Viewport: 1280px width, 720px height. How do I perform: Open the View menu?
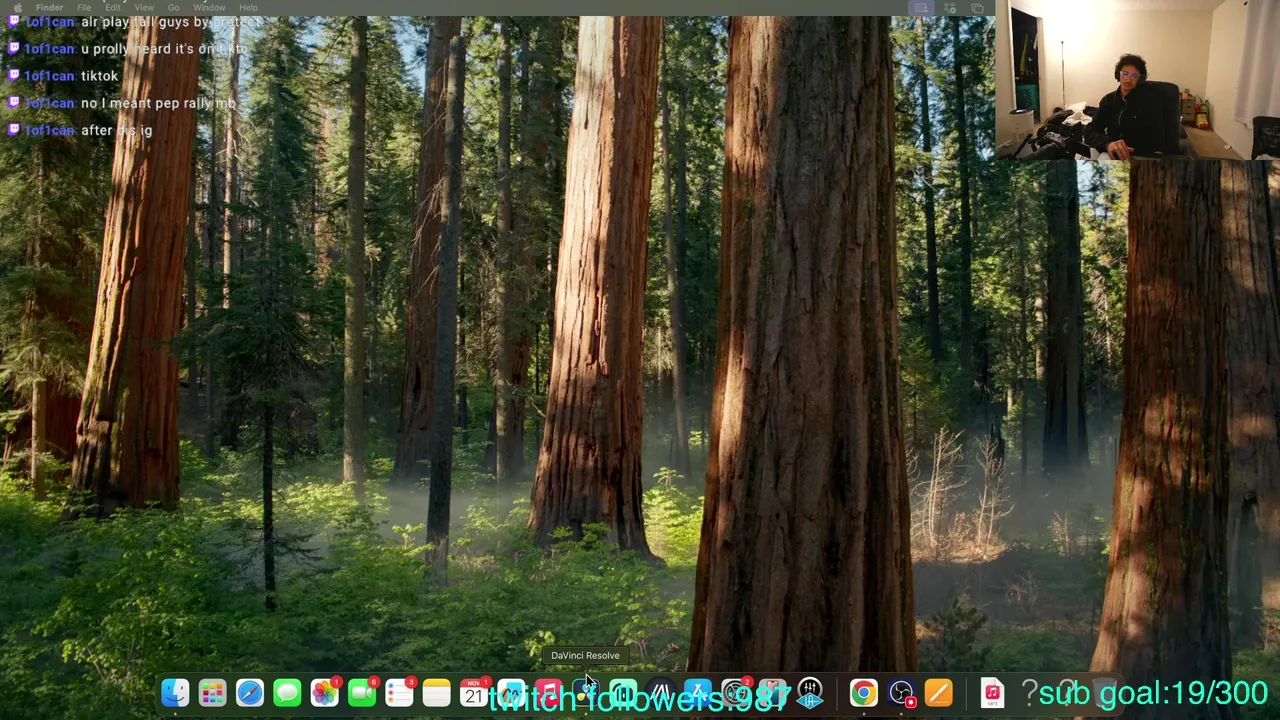(144, 8)
